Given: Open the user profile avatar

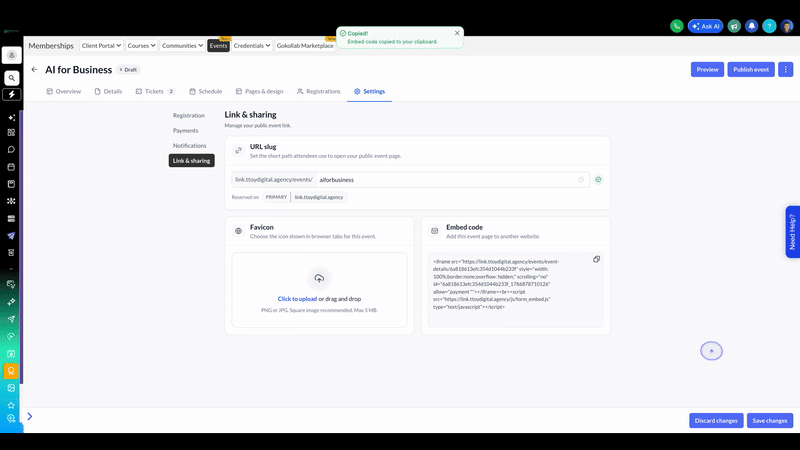Looking at the screenshot, I should coord(787,26).
